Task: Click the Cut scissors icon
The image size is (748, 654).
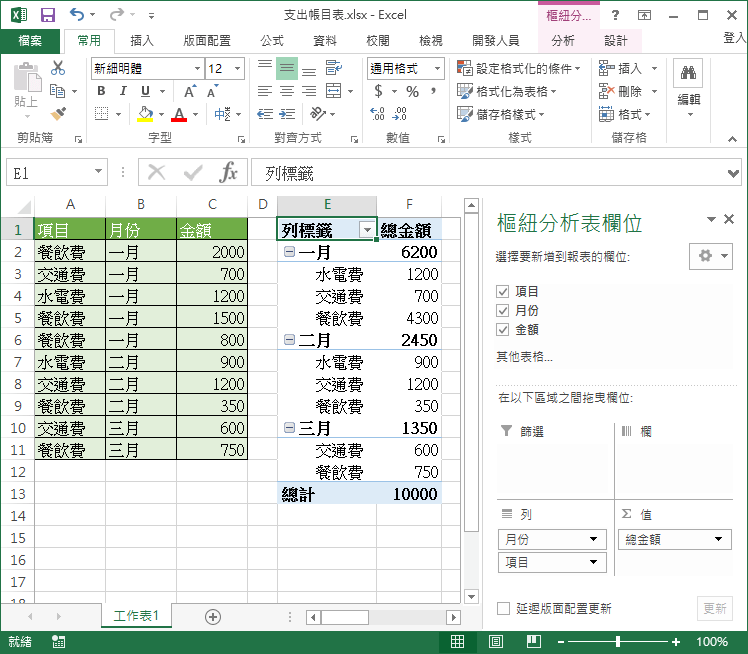Action: 58,68
